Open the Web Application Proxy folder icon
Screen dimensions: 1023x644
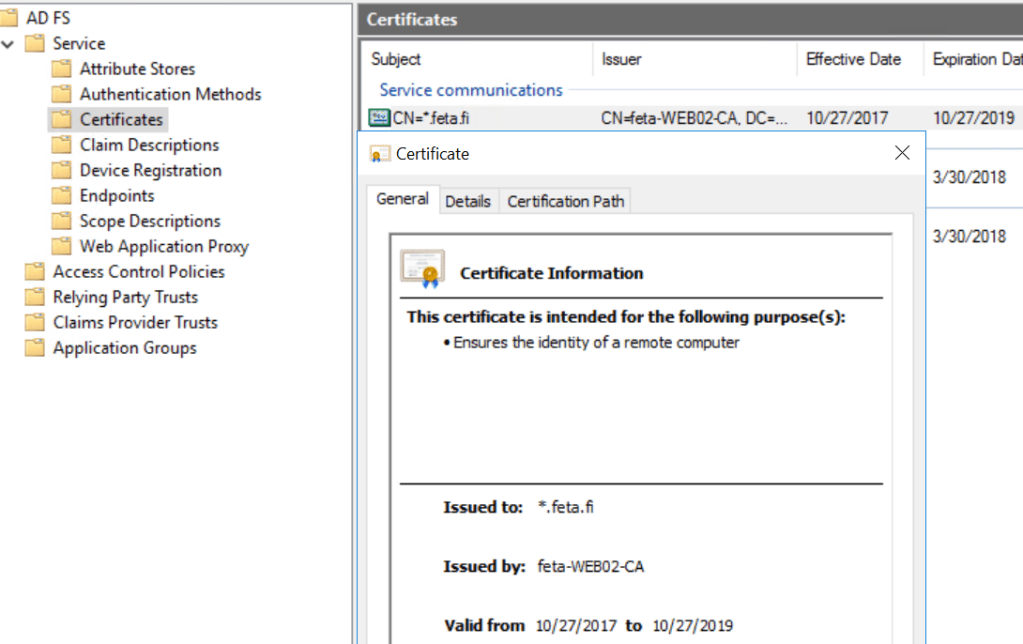(59, 246)
